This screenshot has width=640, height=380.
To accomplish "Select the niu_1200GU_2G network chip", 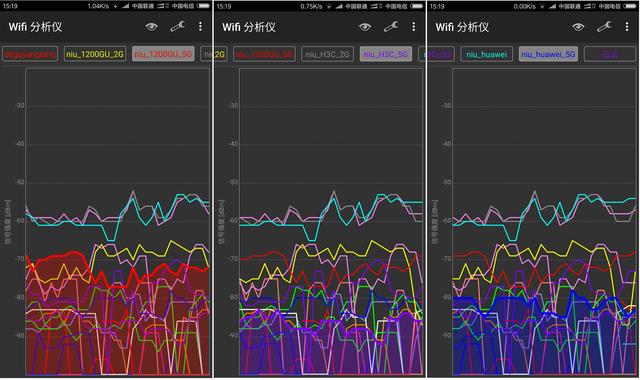I will [x=95, y=54].
